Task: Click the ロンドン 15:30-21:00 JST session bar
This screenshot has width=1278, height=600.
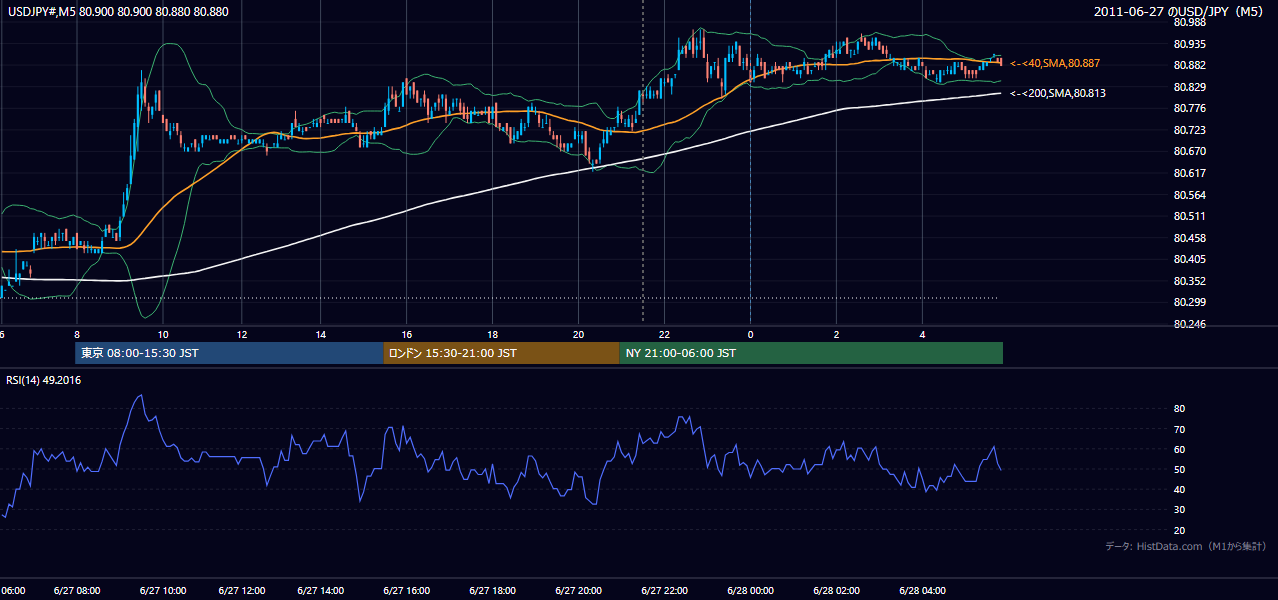Action: click(x=501, y=353)
